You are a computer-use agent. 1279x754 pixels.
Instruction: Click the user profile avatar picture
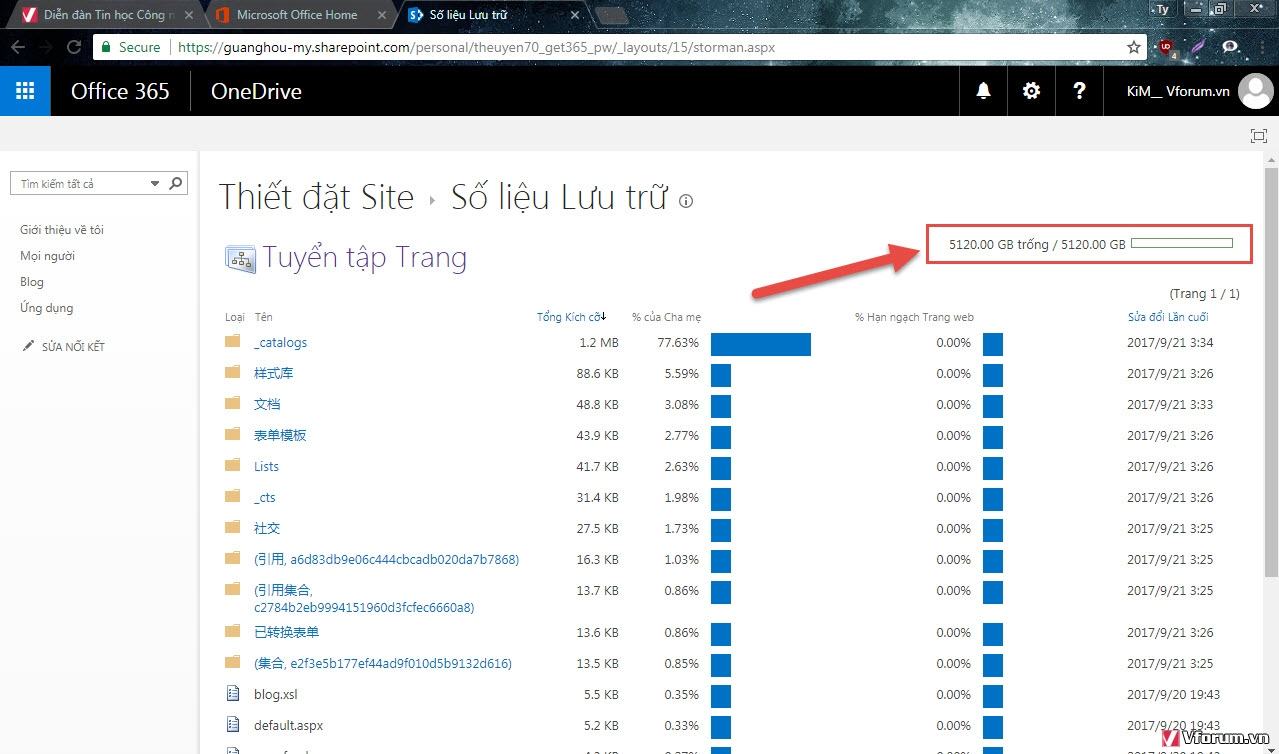1255,91
